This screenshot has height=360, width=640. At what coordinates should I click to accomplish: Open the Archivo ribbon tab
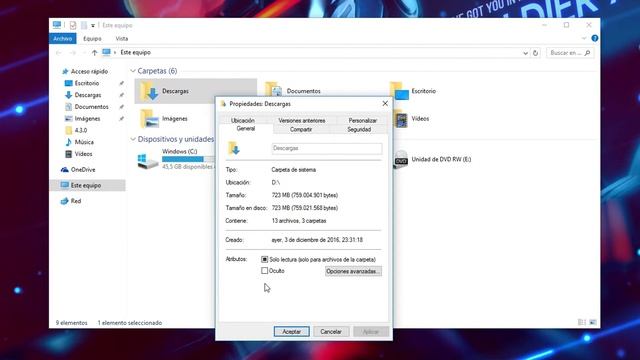[x=62, y=38]
